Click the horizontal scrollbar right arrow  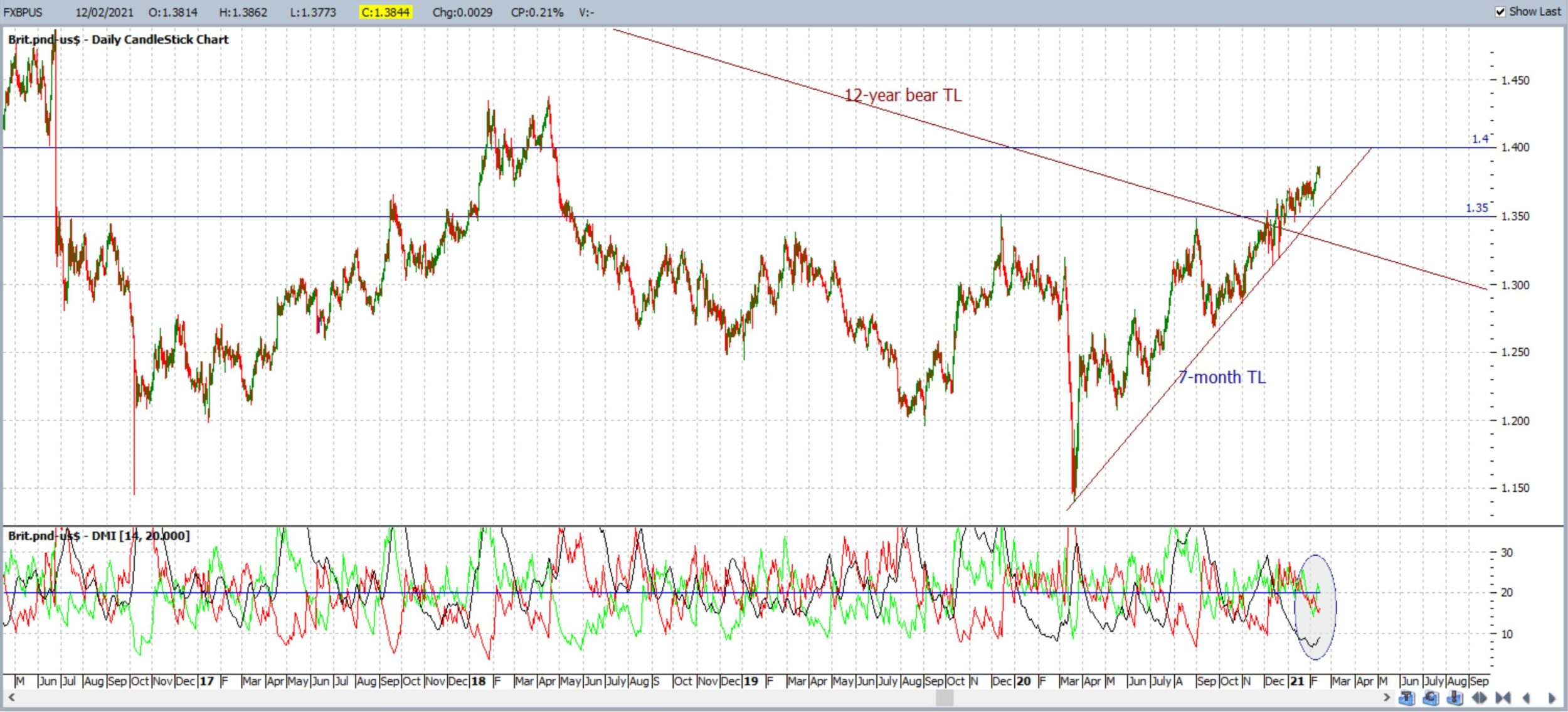pos(1386,697)
